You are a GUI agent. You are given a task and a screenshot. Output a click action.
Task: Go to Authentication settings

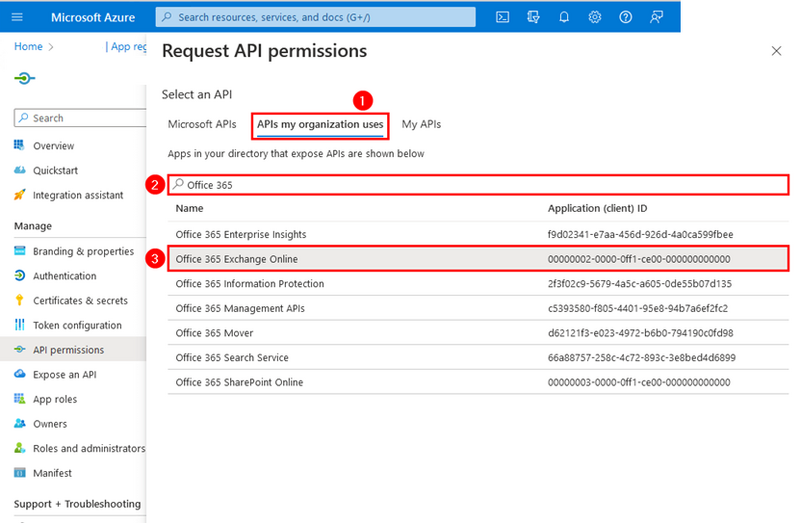pyautogui.click(x=64, y=276)
